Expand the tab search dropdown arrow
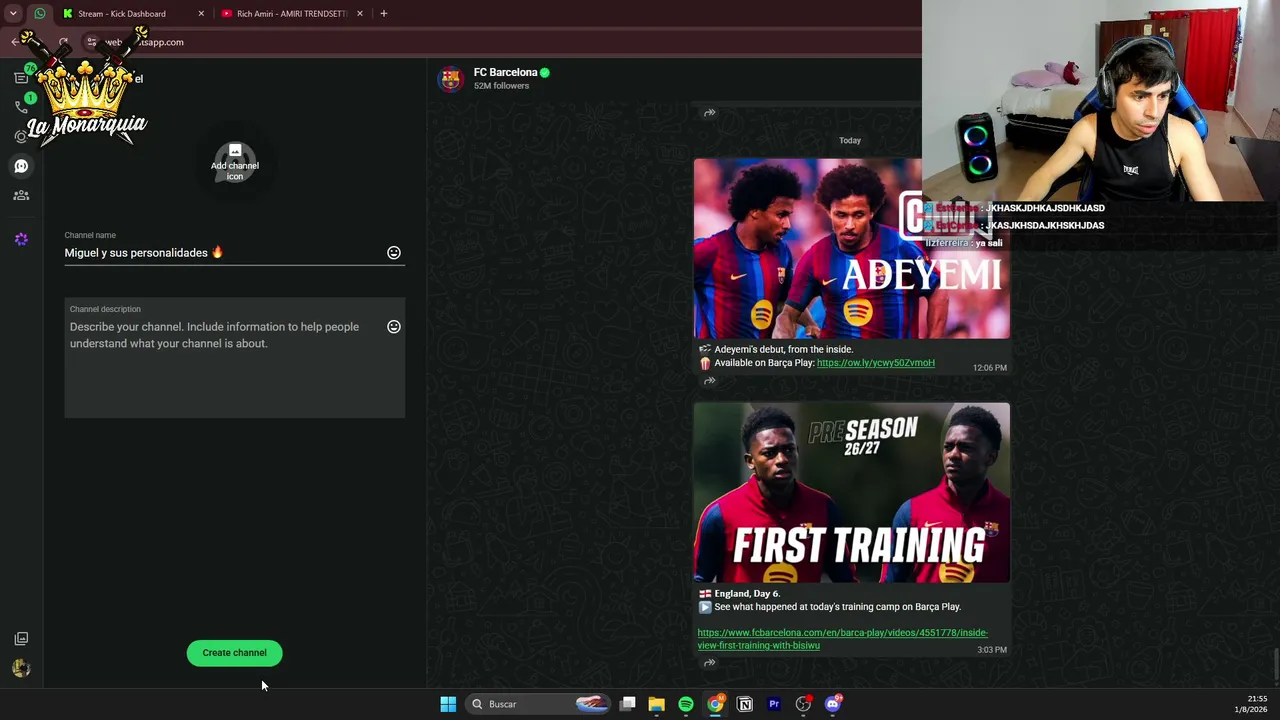This screenshot has height=720, width=1280. pyautogui.click(x=13, y=14)
